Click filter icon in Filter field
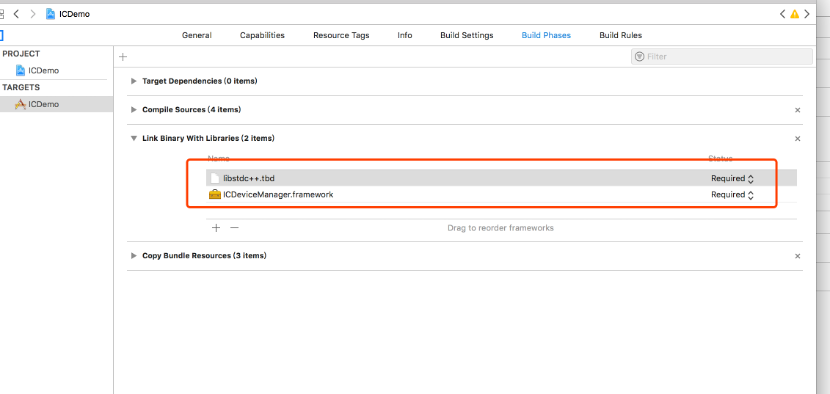 tap(639, 57)
